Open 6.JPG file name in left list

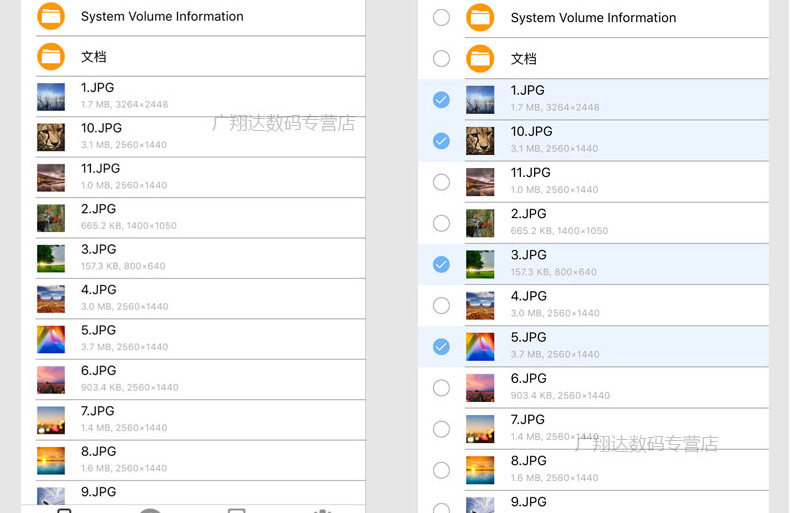click(99, 370)
